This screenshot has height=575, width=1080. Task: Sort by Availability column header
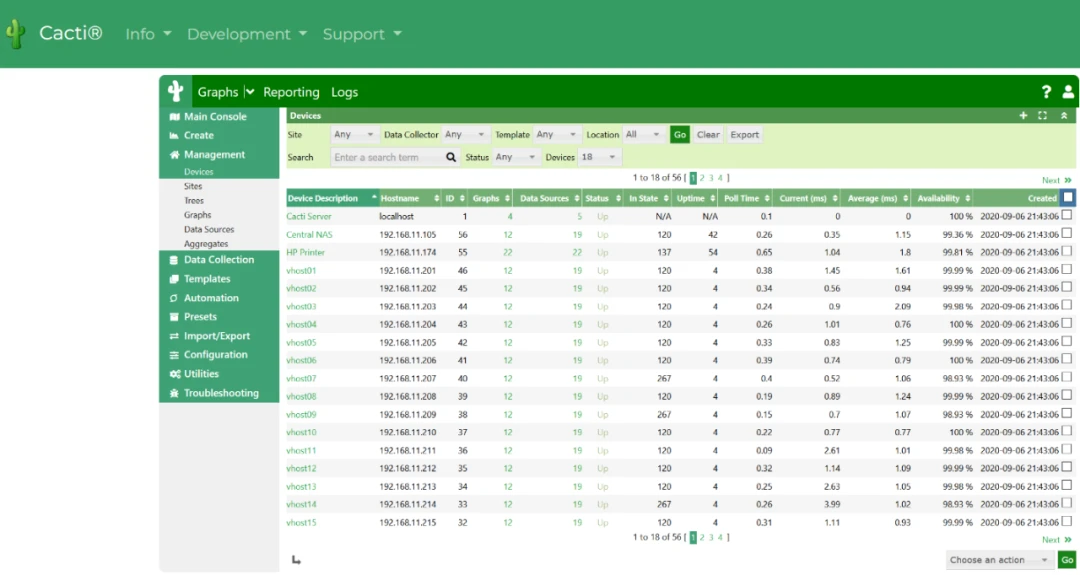[943, 198]
